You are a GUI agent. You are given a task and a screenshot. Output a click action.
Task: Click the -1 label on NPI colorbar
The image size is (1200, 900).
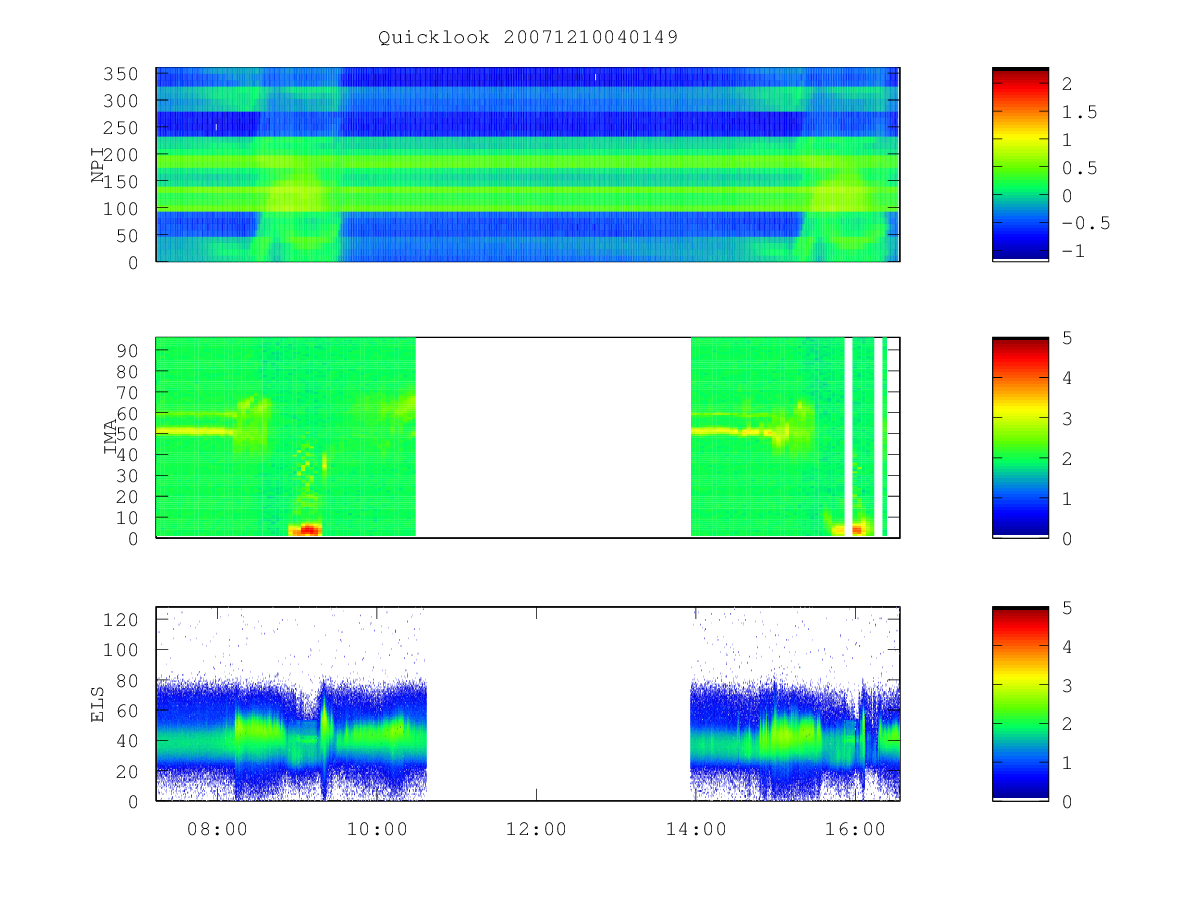tap(1074, 251)
